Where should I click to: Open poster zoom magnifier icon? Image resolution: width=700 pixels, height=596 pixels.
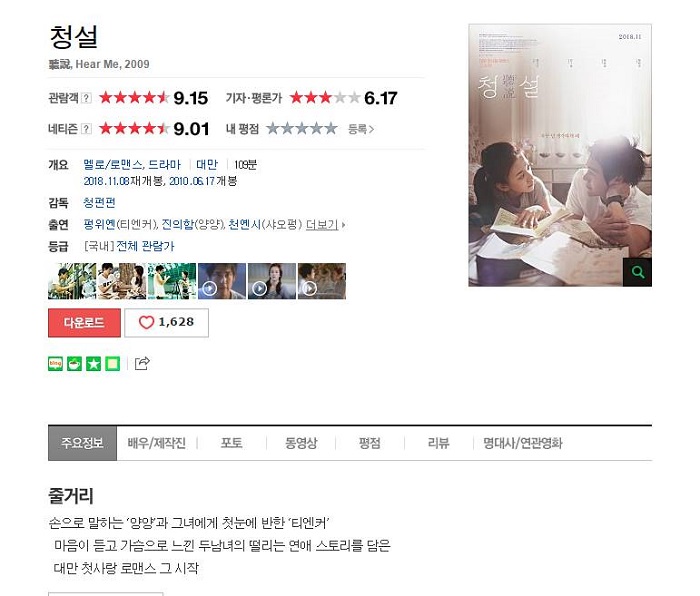(638, 272)
